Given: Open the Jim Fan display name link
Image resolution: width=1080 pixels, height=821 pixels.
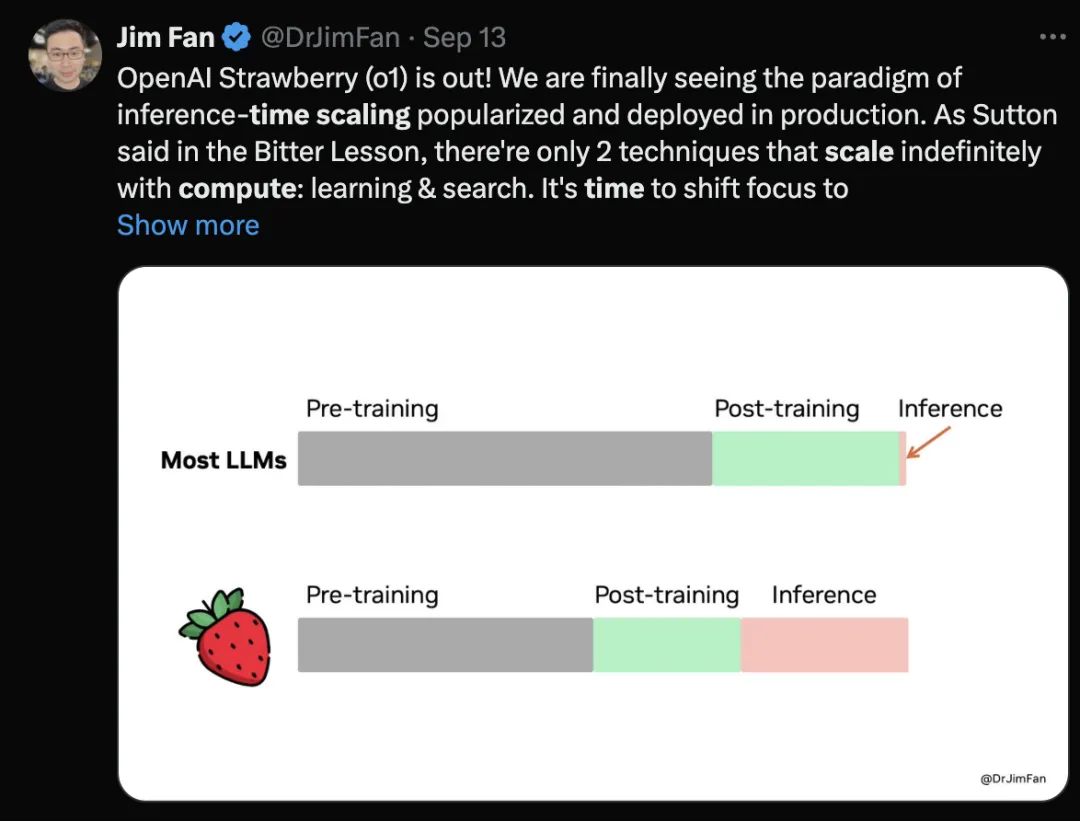Looking at the screenshot, I should (x=166, y=37).
